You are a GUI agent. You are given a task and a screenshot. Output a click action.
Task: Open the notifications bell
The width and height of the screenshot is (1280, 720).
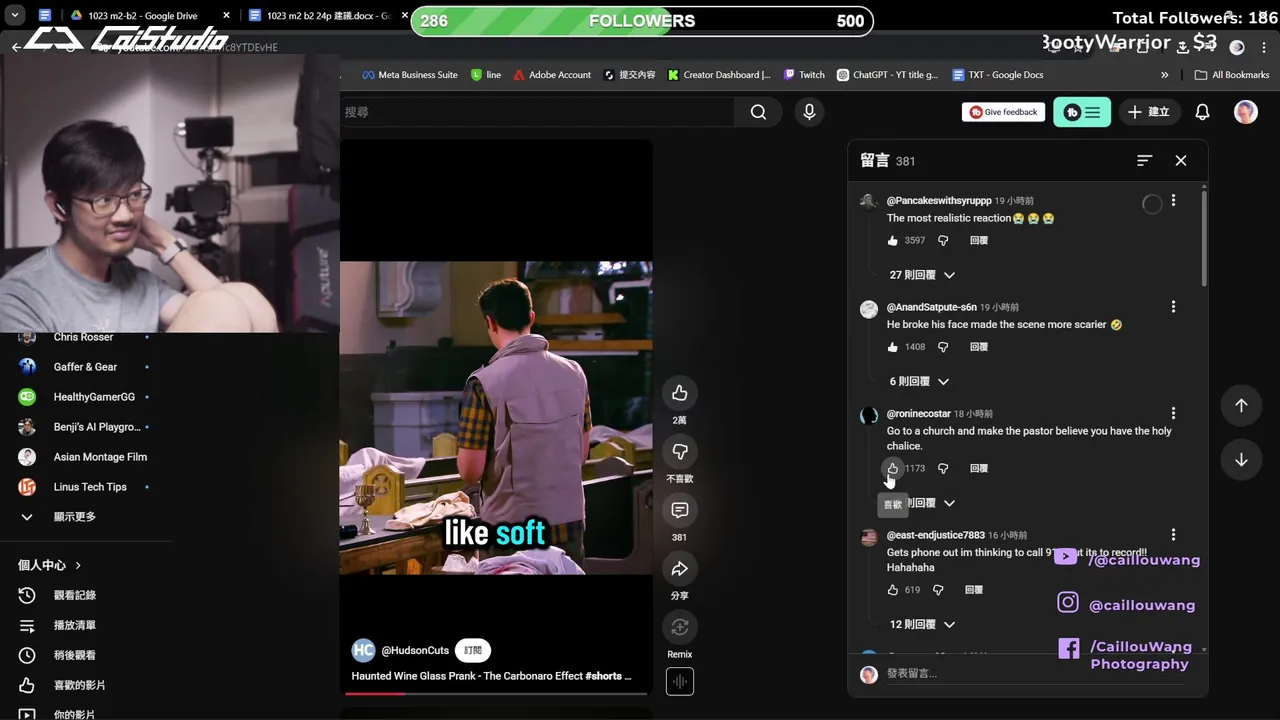1203,112
